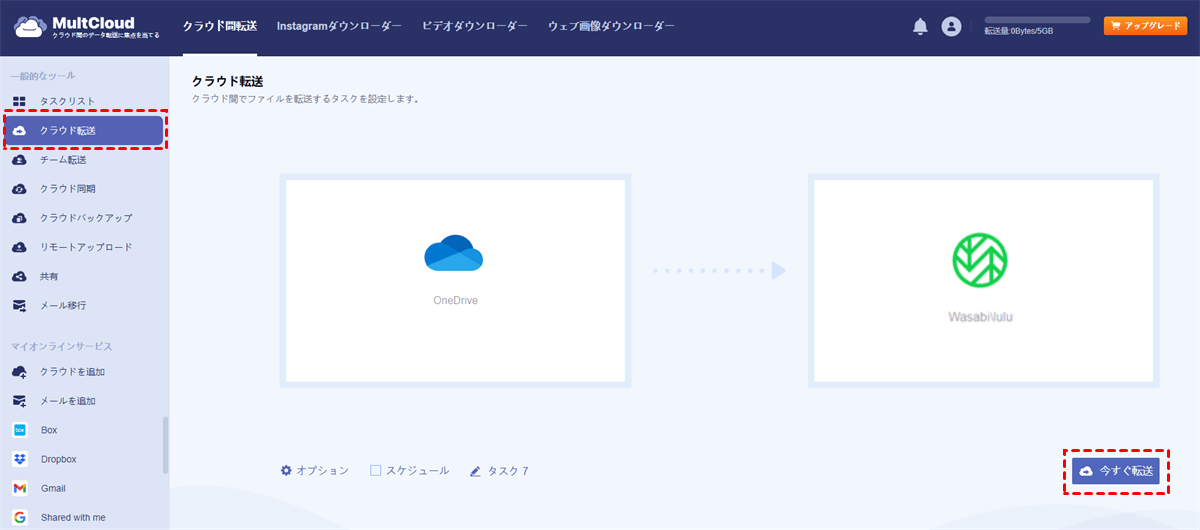Click the sidebar vertical scrollbar
The height and width of the screenshot is (530, 1200).
click(x=165, y=445)
